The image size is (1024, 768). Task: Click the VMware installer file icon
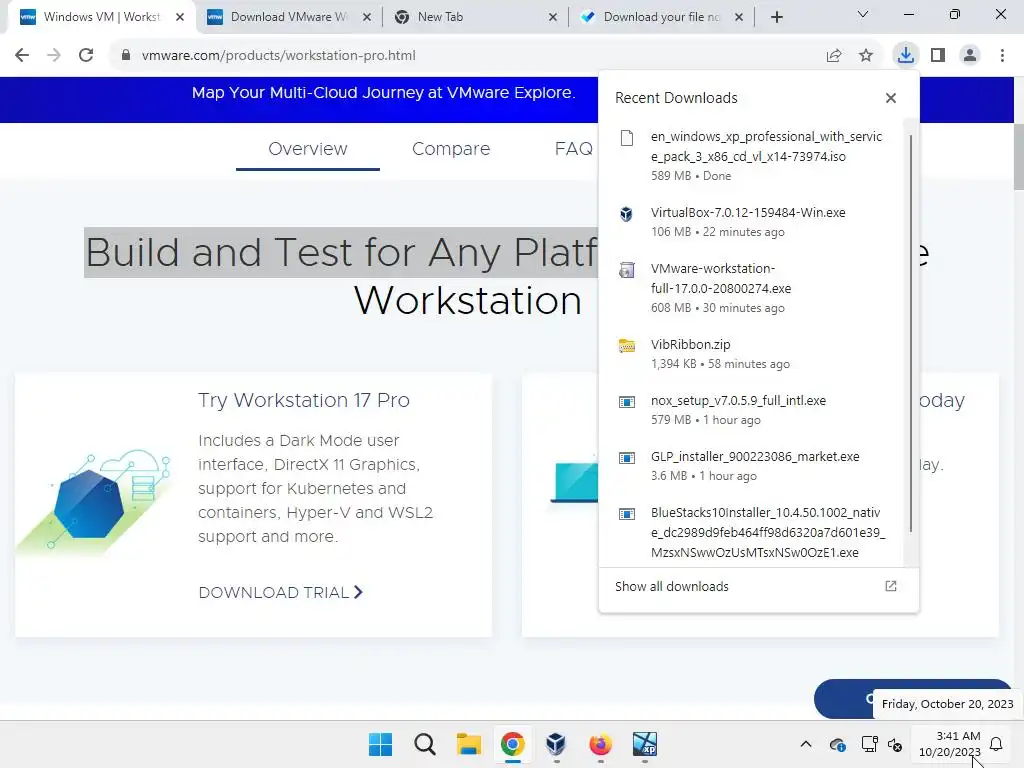click(626, 270)
